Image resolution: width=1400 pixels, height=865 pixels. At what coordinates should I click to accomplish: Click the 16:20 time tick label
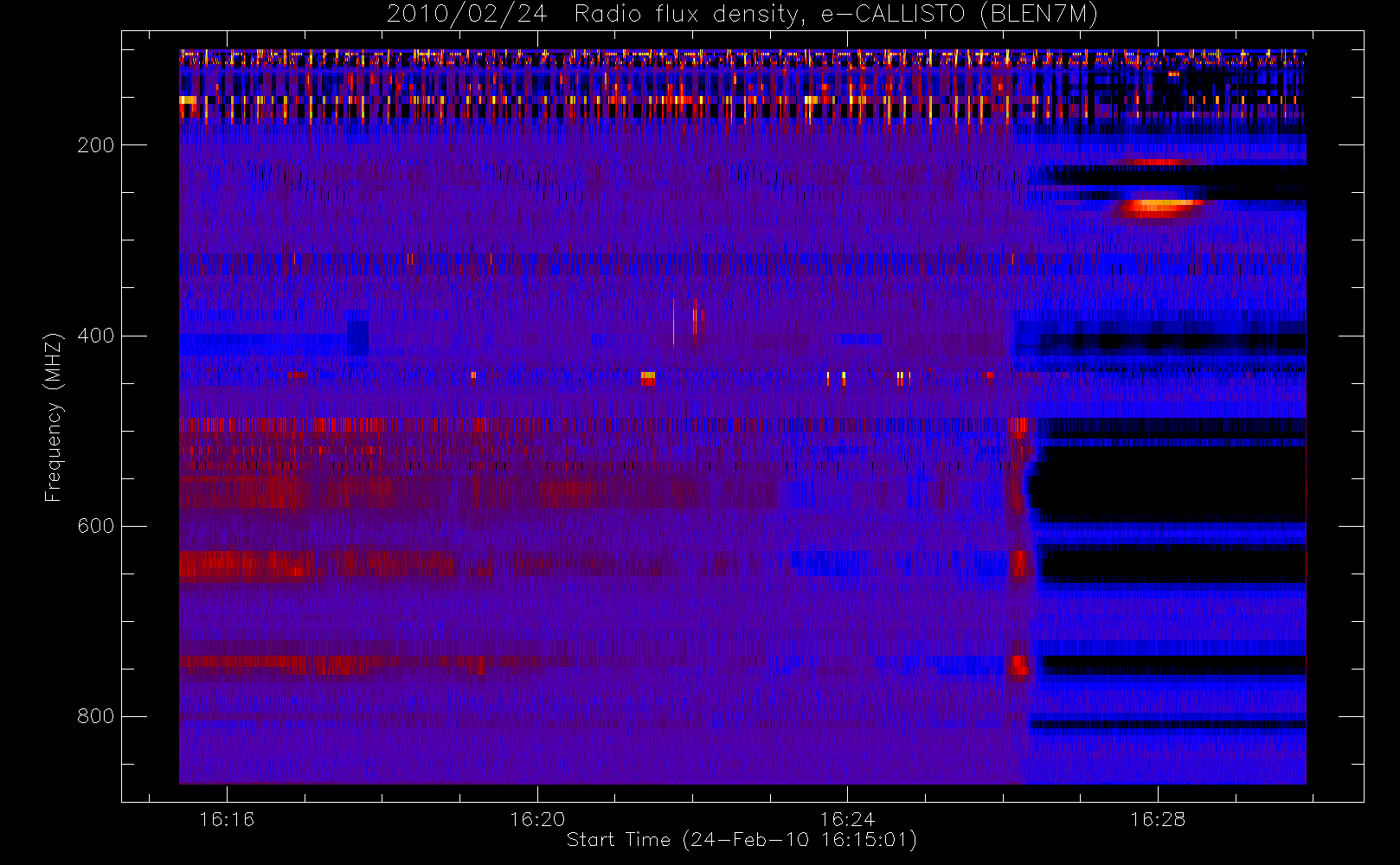click(536, 819)
